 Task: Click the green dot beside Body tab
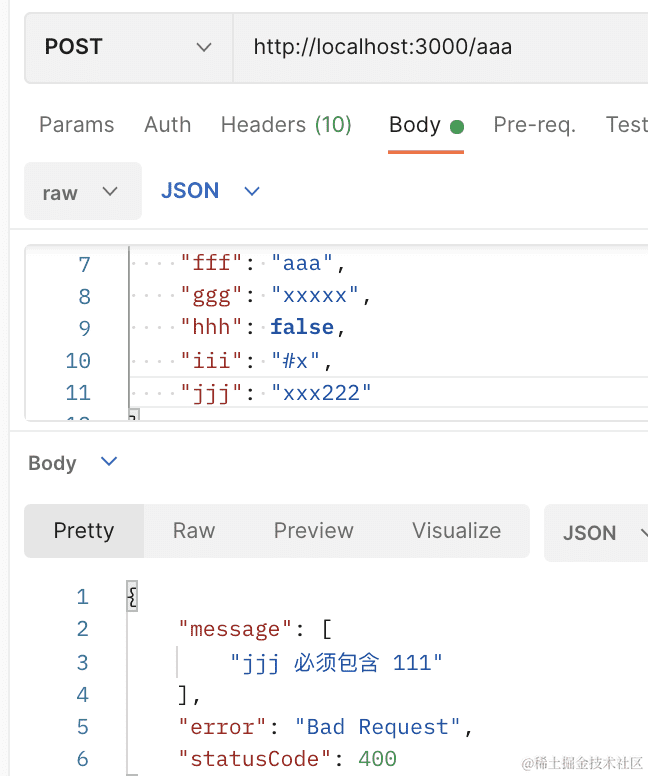point(457,127)
